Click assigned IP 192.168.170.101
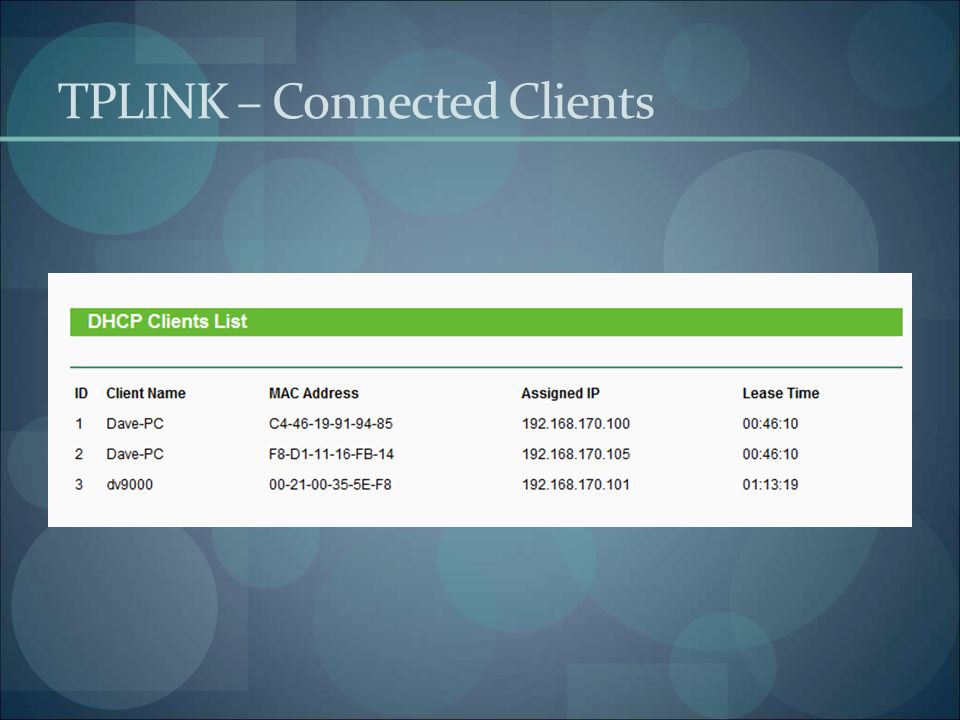 coord(576,485)
